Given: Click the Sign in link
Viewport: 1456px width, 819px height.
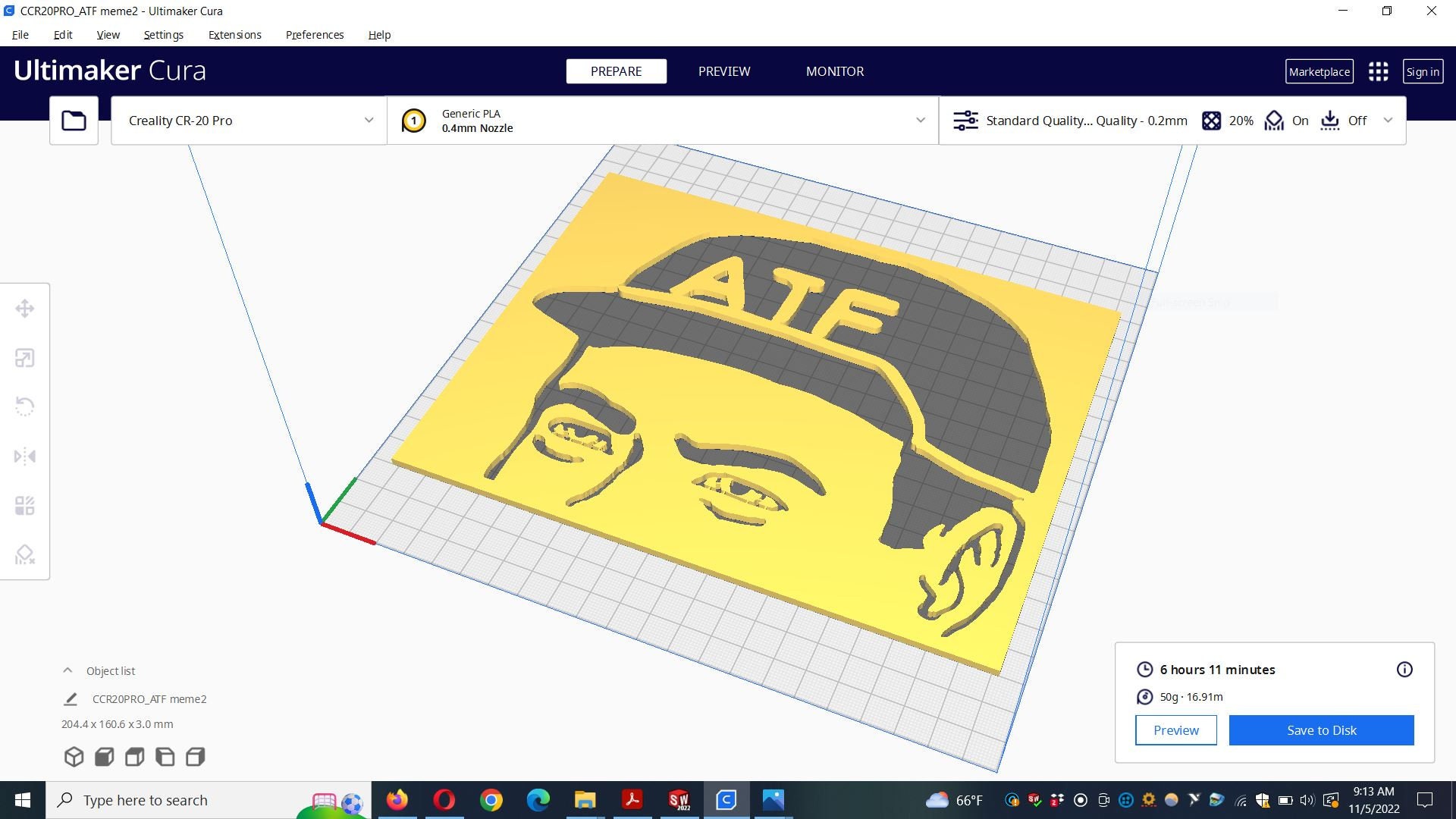Looking at the screenshot, I should [x=1423, y=71].
